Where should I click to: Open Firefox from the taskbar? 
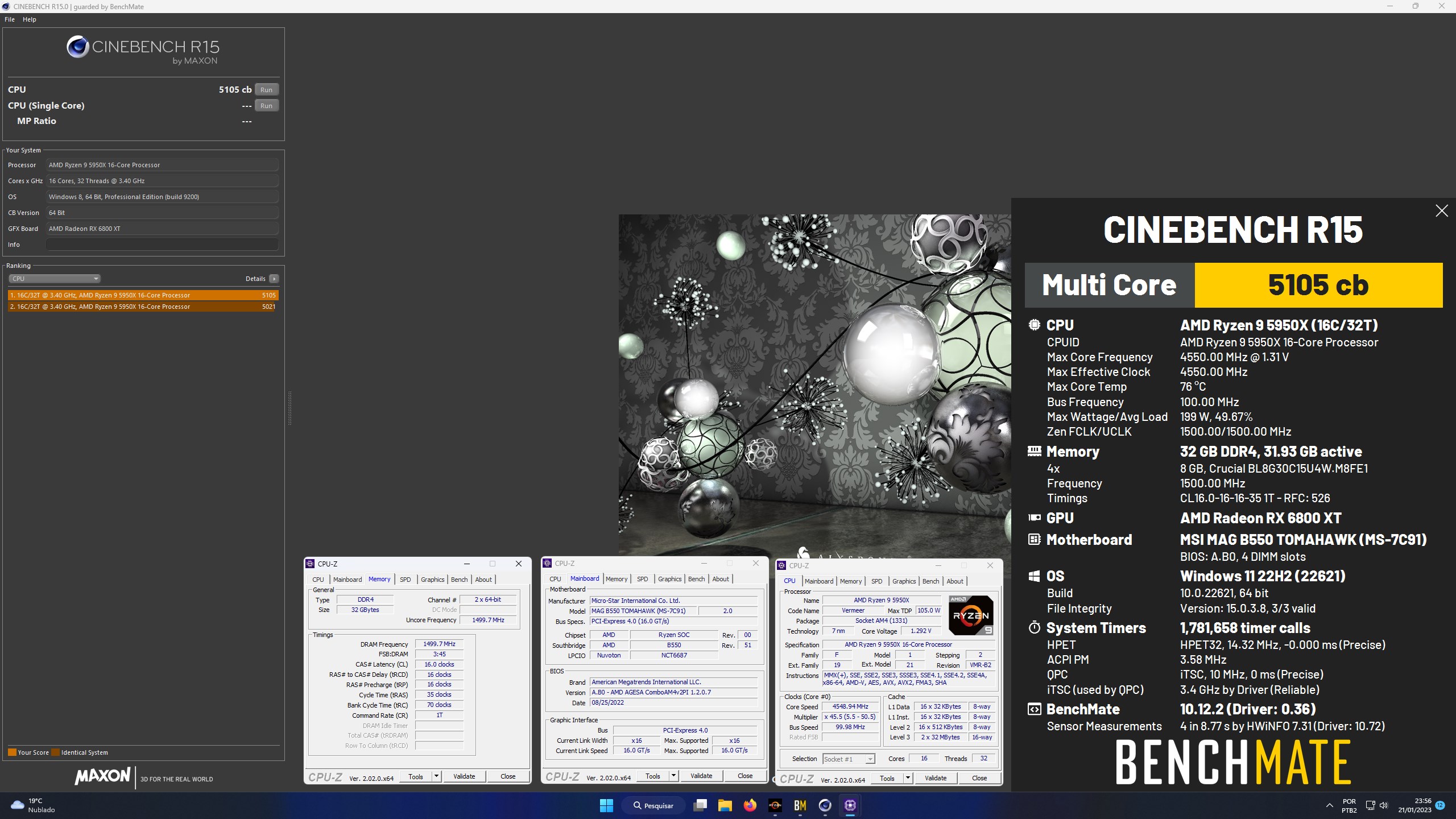[x=750, y=805]
